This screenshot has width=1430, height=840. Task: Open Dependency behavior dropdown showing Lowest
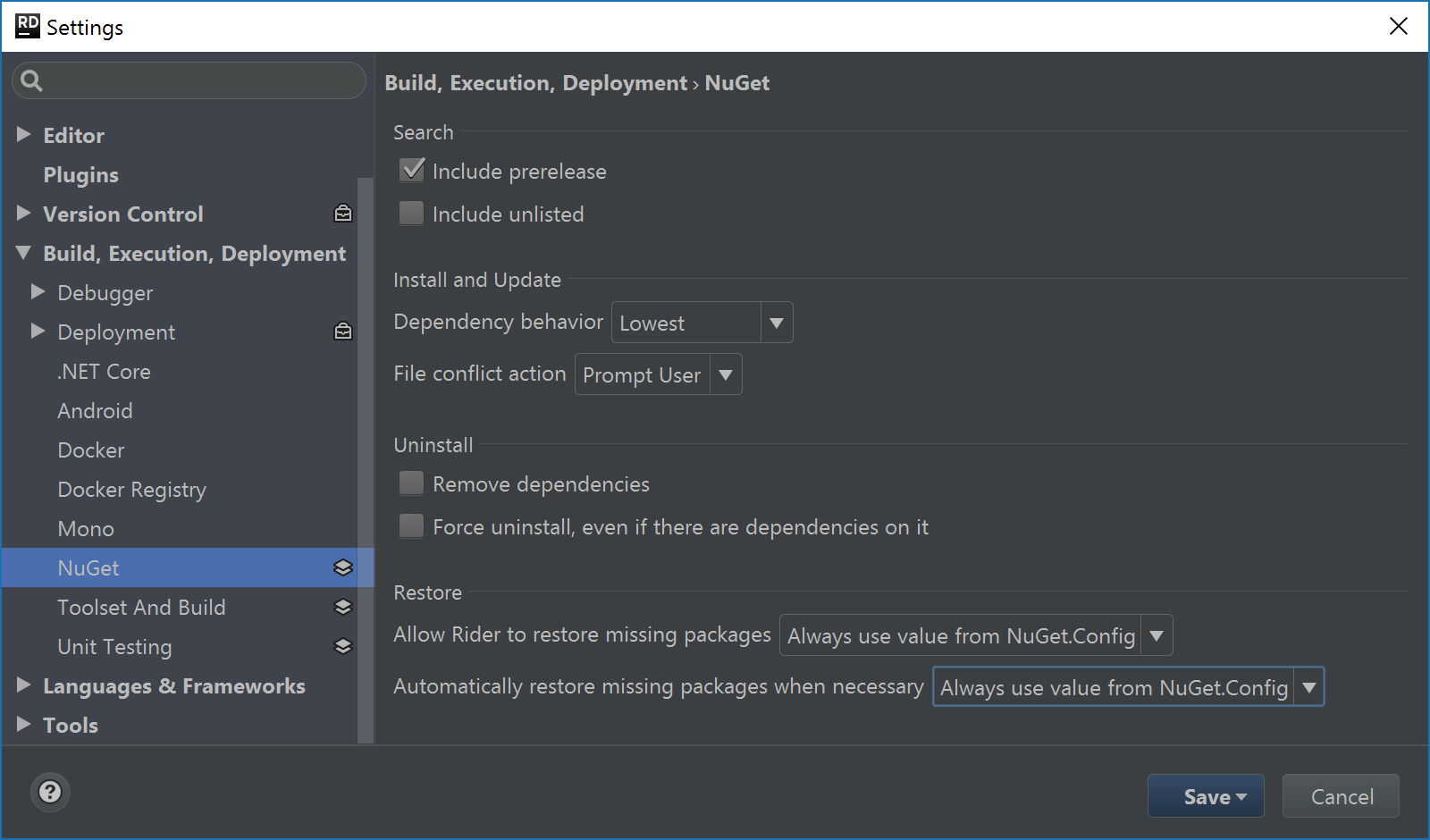[x=702, y=323]
